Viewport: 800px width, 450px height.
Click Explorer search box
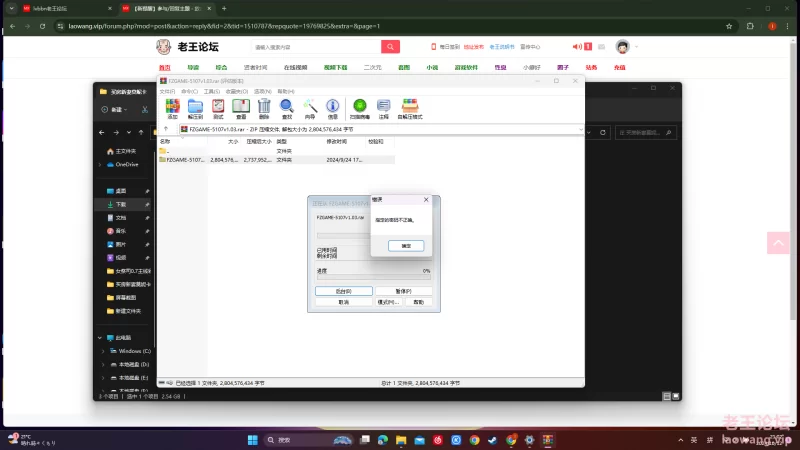[646, 132]
